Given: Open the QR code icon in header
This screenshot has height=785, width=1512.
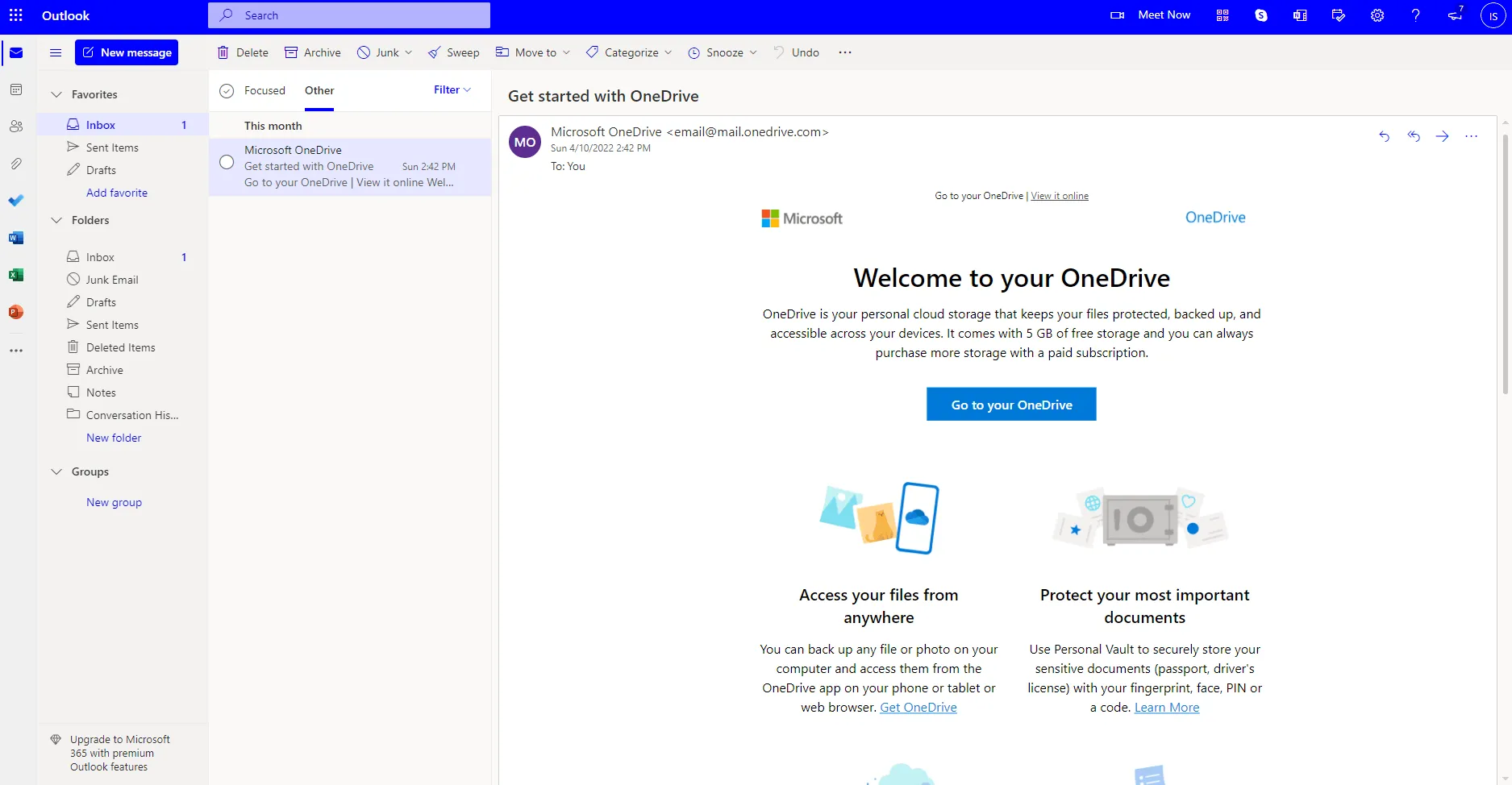Looking at the screenshot, I should pos(1223,15).
